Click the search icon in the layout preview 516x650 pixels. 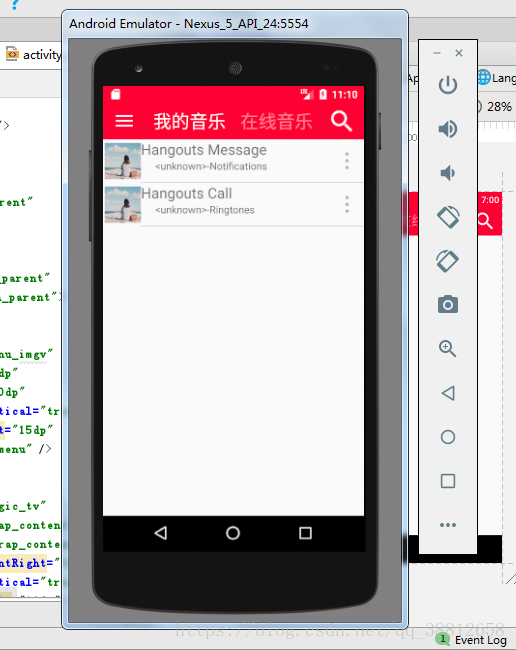485,221
